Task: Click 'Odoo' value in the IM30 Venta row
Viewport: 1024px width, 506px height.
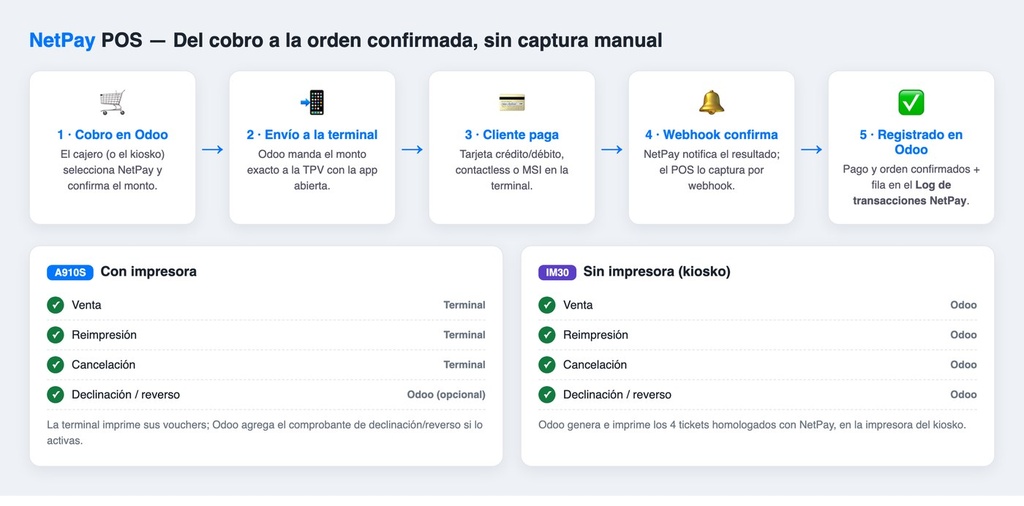Action: tap(963, 305)
